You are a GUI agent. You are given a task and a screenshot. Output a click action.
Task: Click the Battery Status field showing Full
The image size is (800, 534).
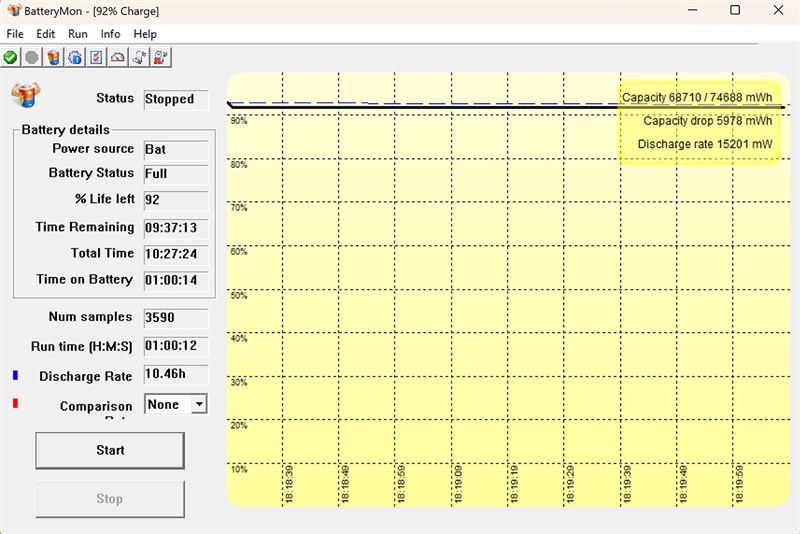176,174
